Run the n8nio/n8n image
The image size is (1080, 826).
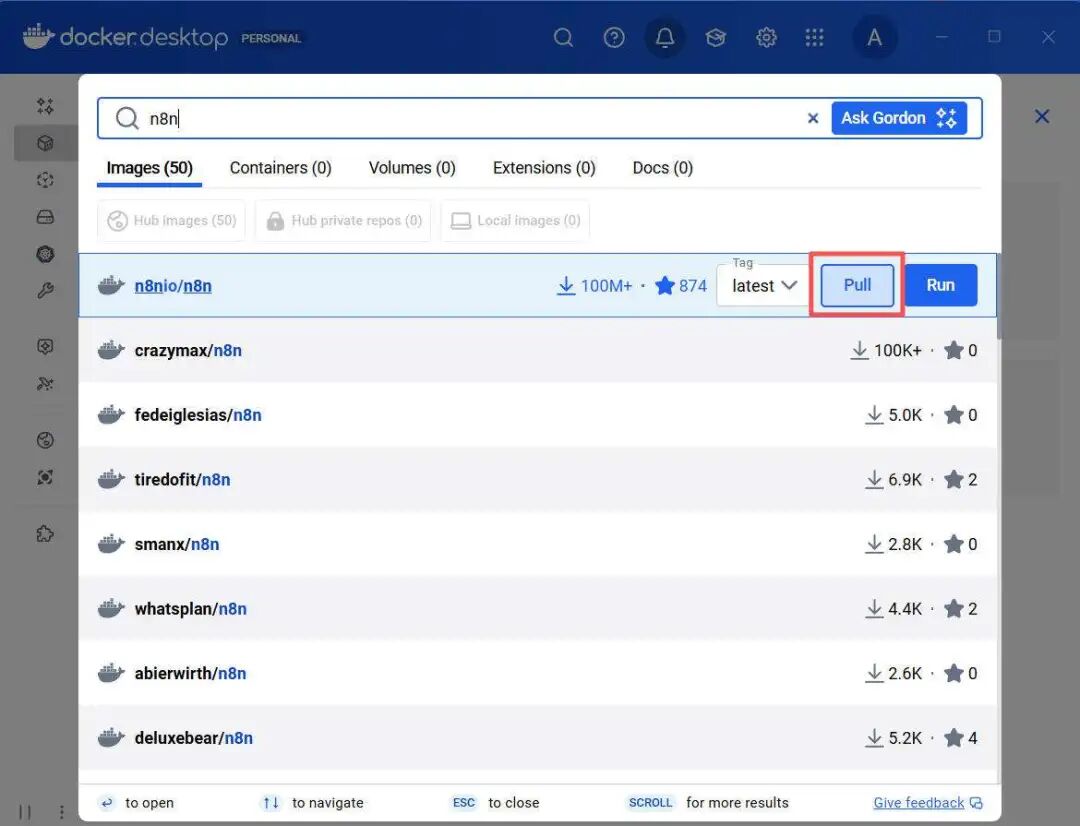click(940, 285)
